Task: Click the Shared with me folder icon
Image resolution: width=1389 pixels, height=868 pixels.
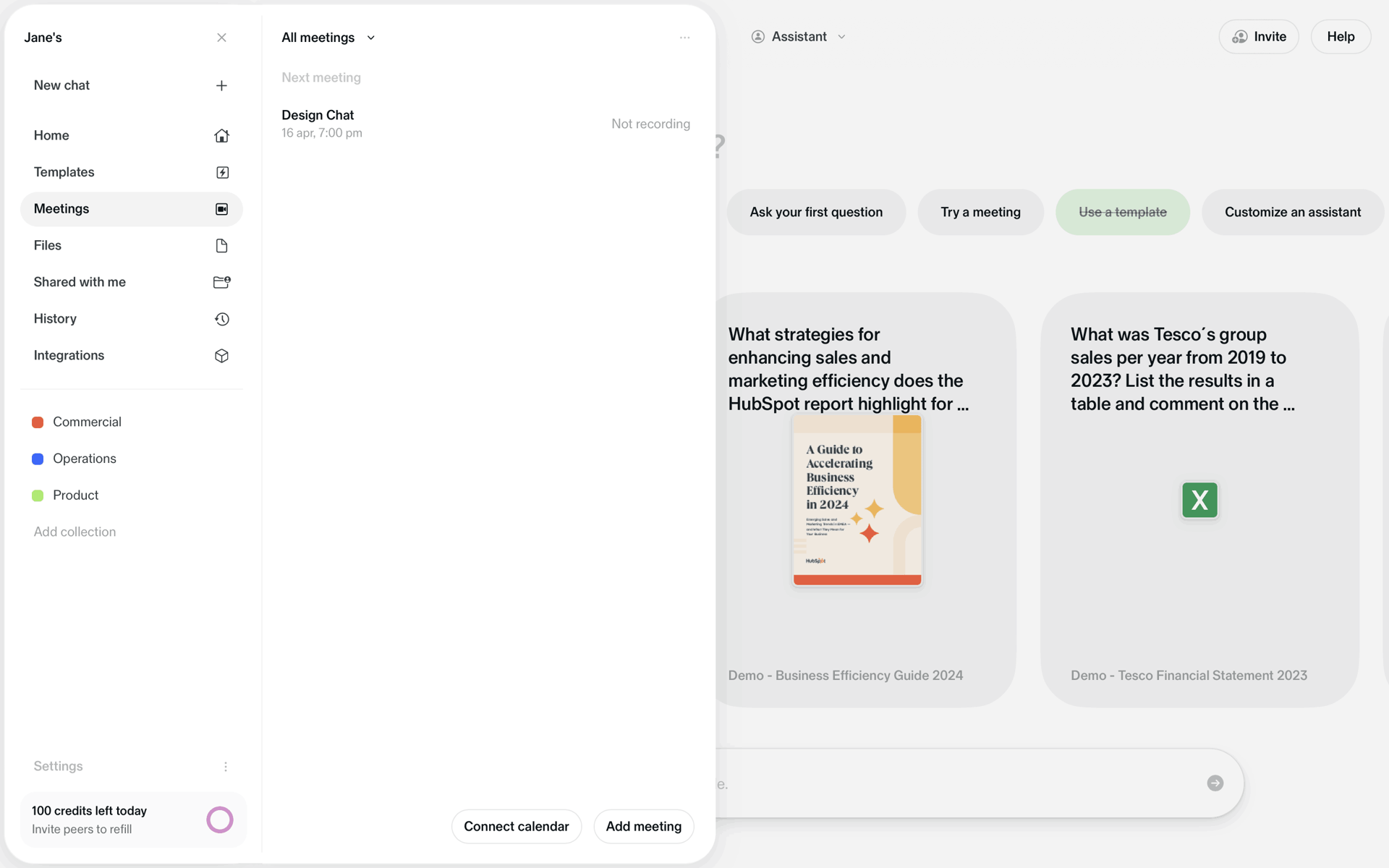Action: click(221, 282)
